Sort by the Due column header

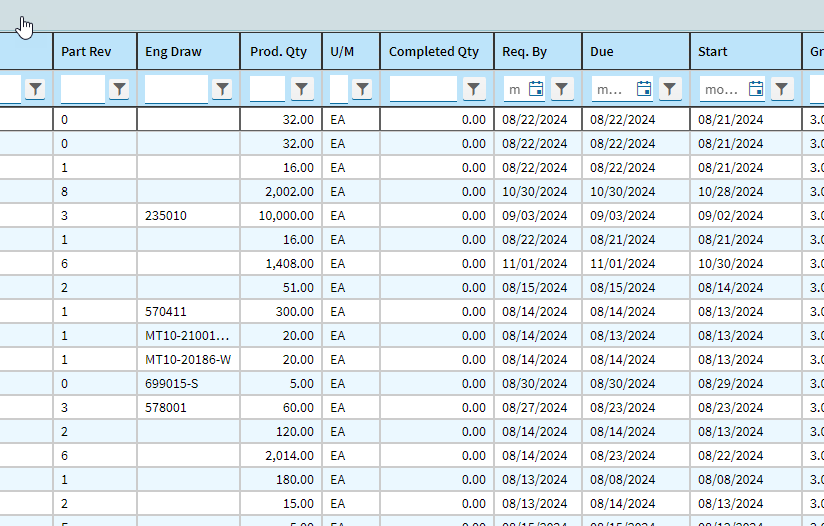click(636, 51)
